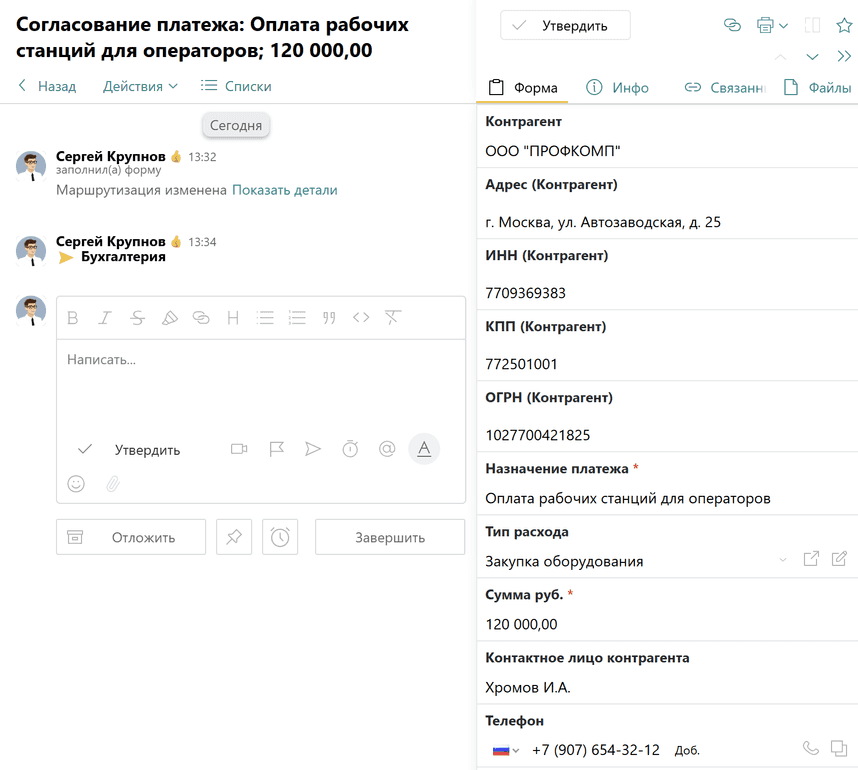This screenshot has width=858, height=770.
Task: Insert a quote block in the comment
Action: tap(329, 318)
